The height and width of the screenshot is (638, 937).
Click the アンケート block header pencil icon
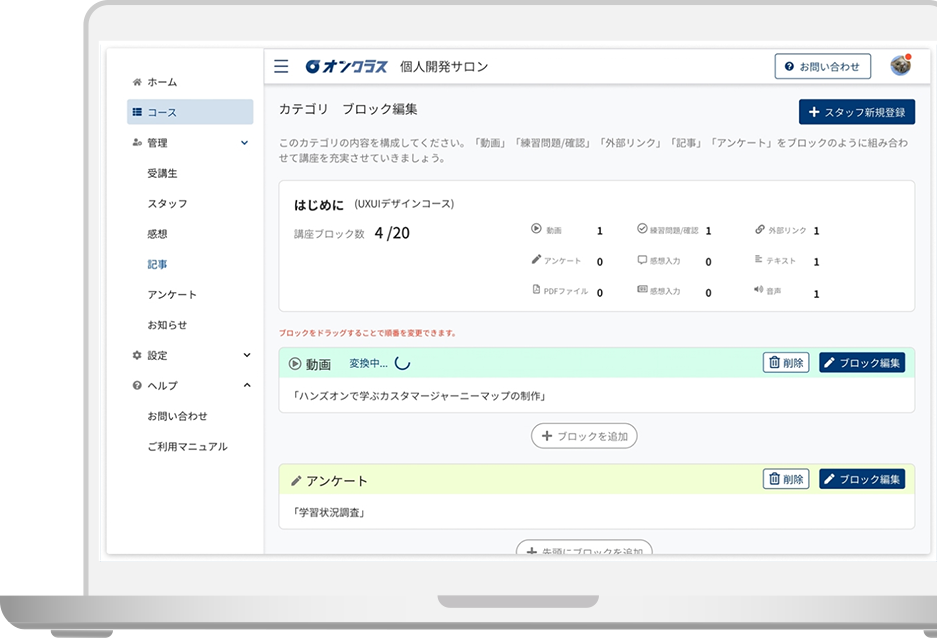[295, 480]
